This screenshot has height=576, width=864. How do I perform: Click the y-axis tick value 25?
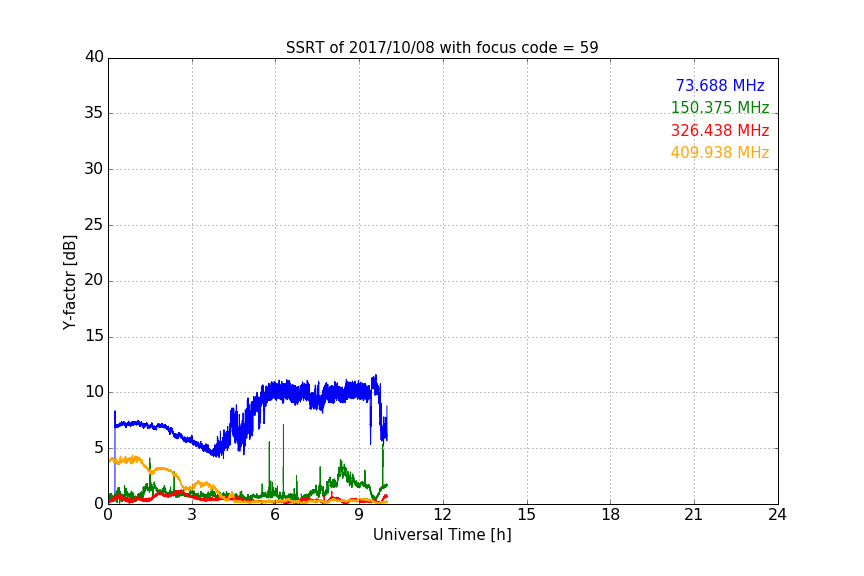(94, 224)
